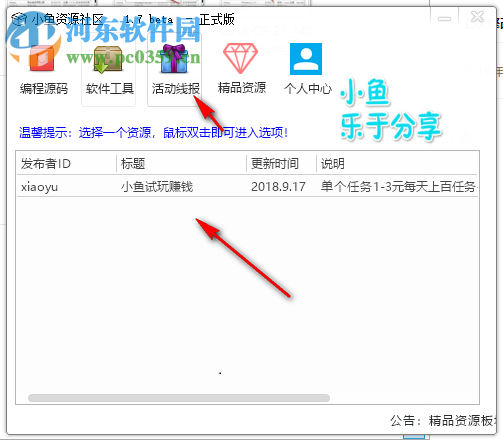Viewport: 503px width, 441px height.
Task: Sort by 发布者ID column header
Action: coord(67,164)
